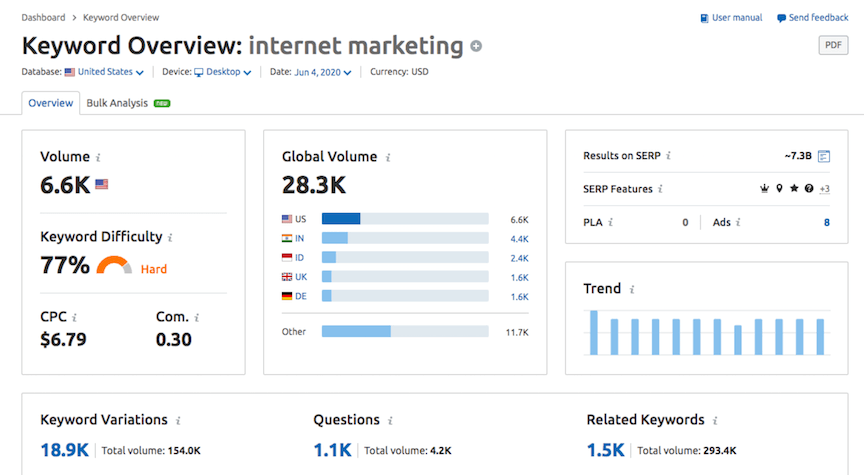This screenshot has width=864, height=475.
Task: Click the Ads count 8
Action: coord(827,223)
